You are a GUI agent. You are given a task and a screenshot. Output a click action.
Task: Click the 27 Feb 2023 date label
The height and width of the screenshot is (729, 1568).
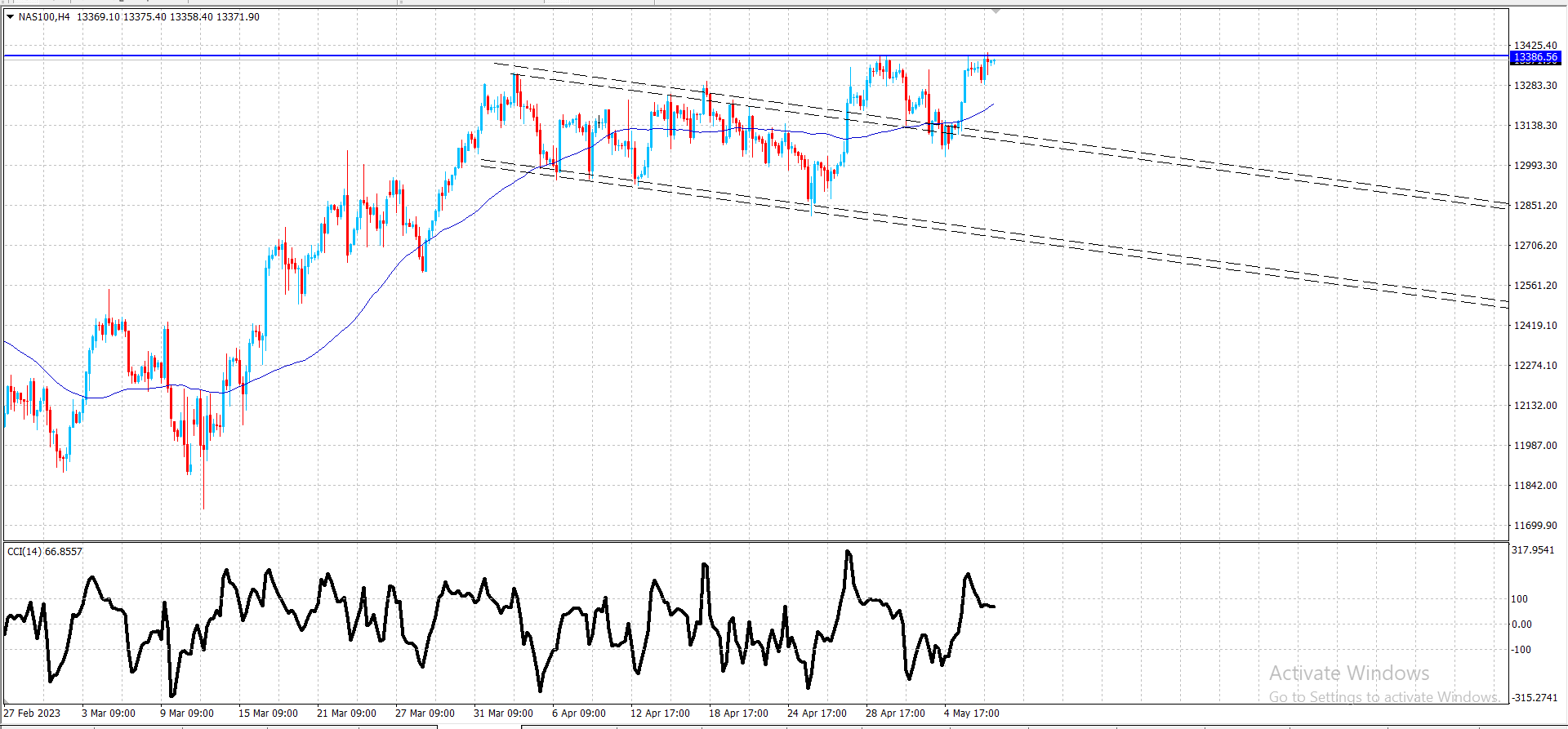32,713
